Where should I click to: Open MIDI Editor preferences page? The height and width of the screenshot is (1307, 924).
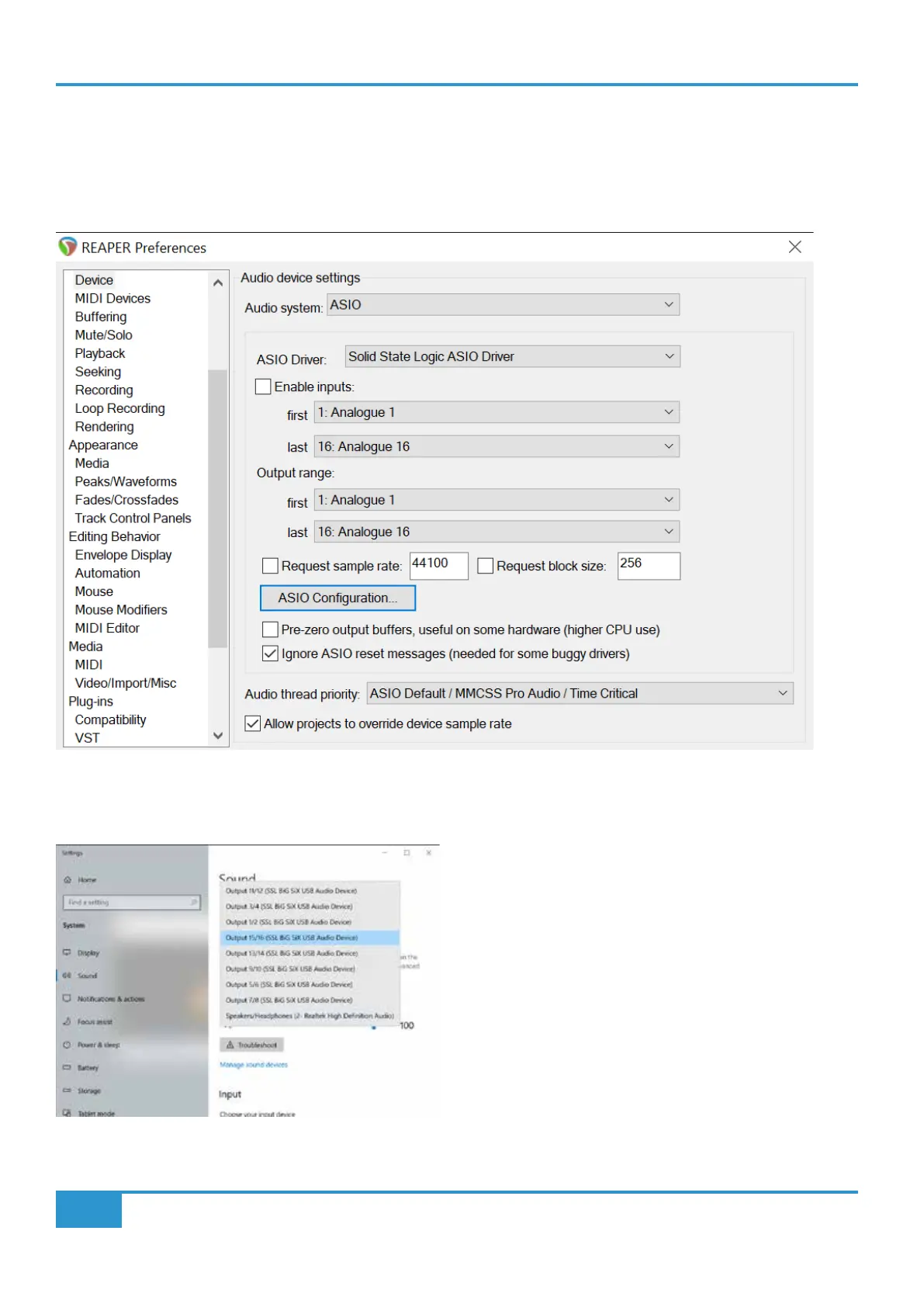[107, 628]
